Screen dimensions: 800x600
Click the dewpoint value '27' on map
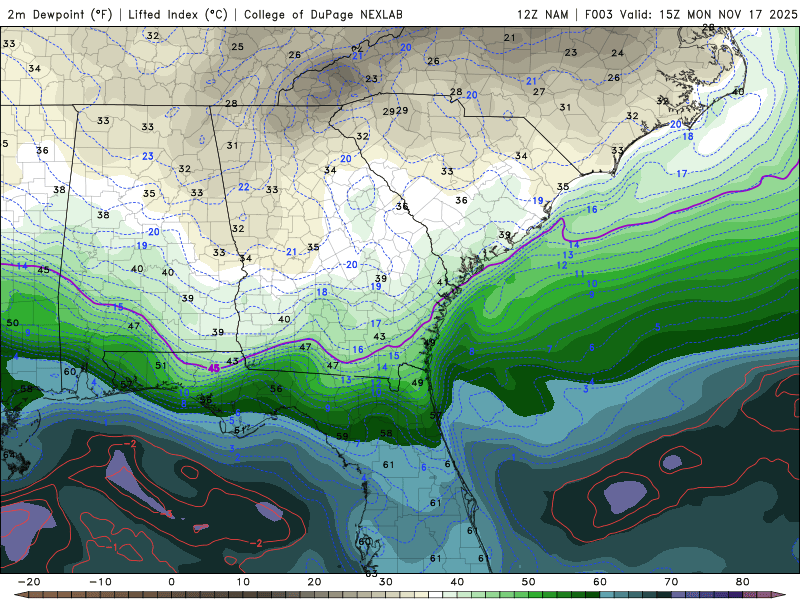pyautogui.click(x=539, y=92)
